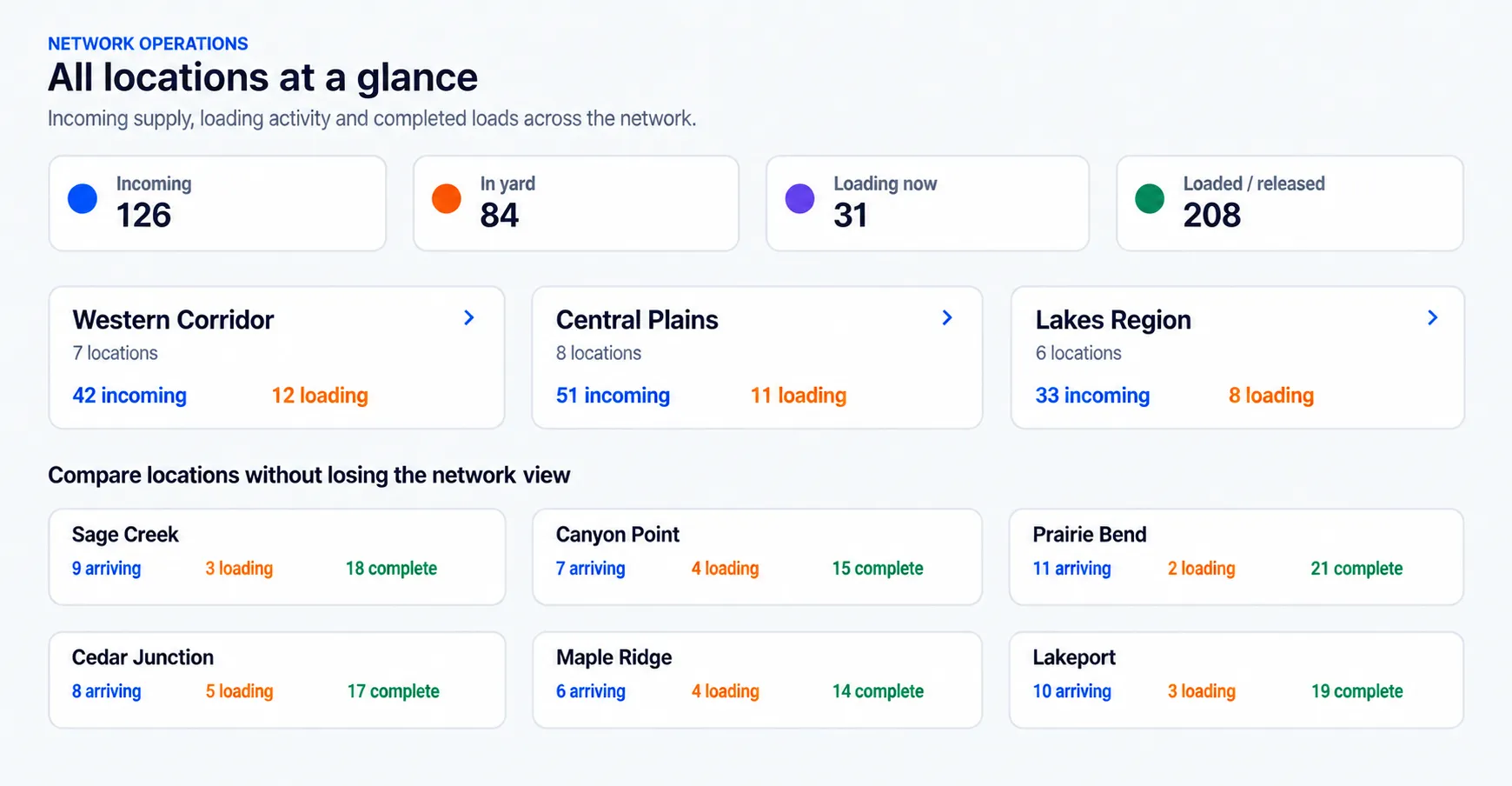Open the Central Plains region title
The height and width of the screenshot is (786, 1512).
(637, 320)
